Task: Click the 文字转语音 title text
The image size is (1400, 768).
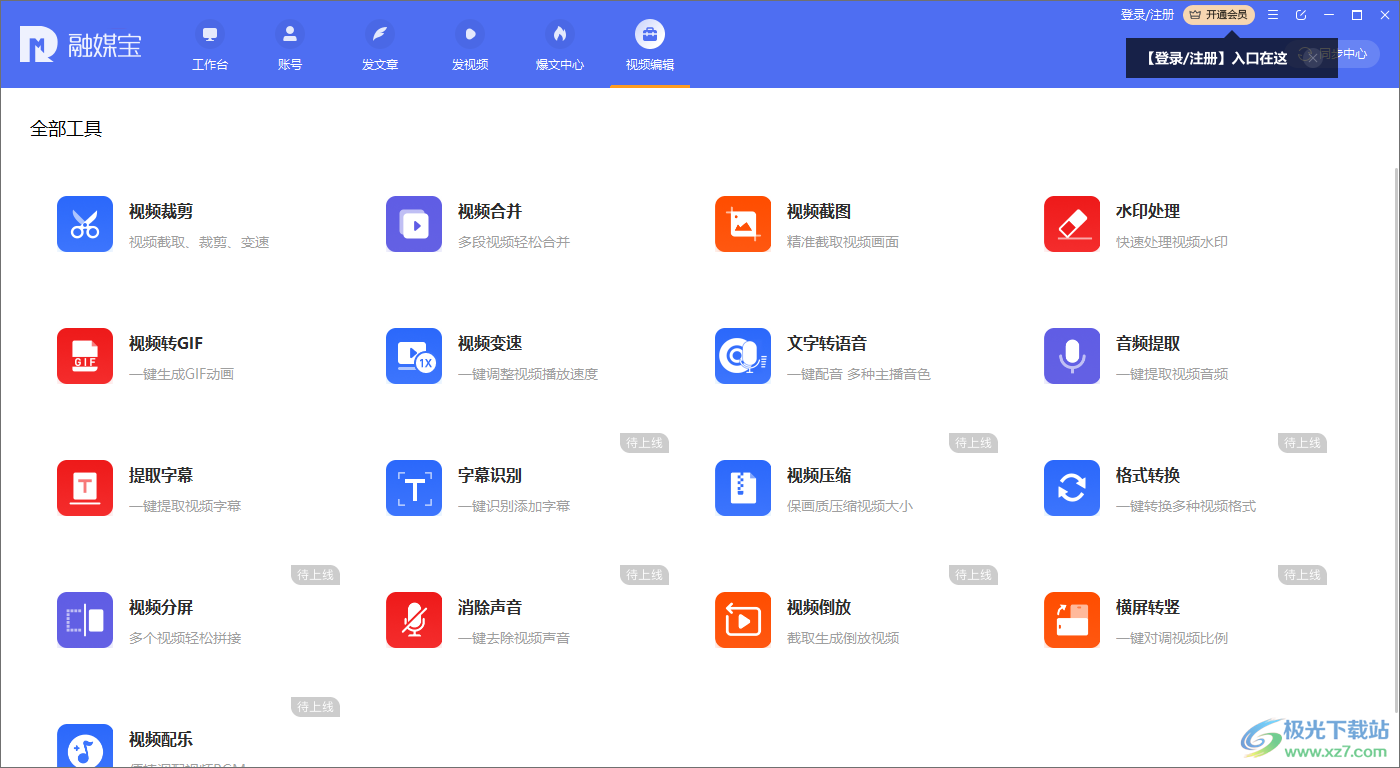Action: point(827,344)
